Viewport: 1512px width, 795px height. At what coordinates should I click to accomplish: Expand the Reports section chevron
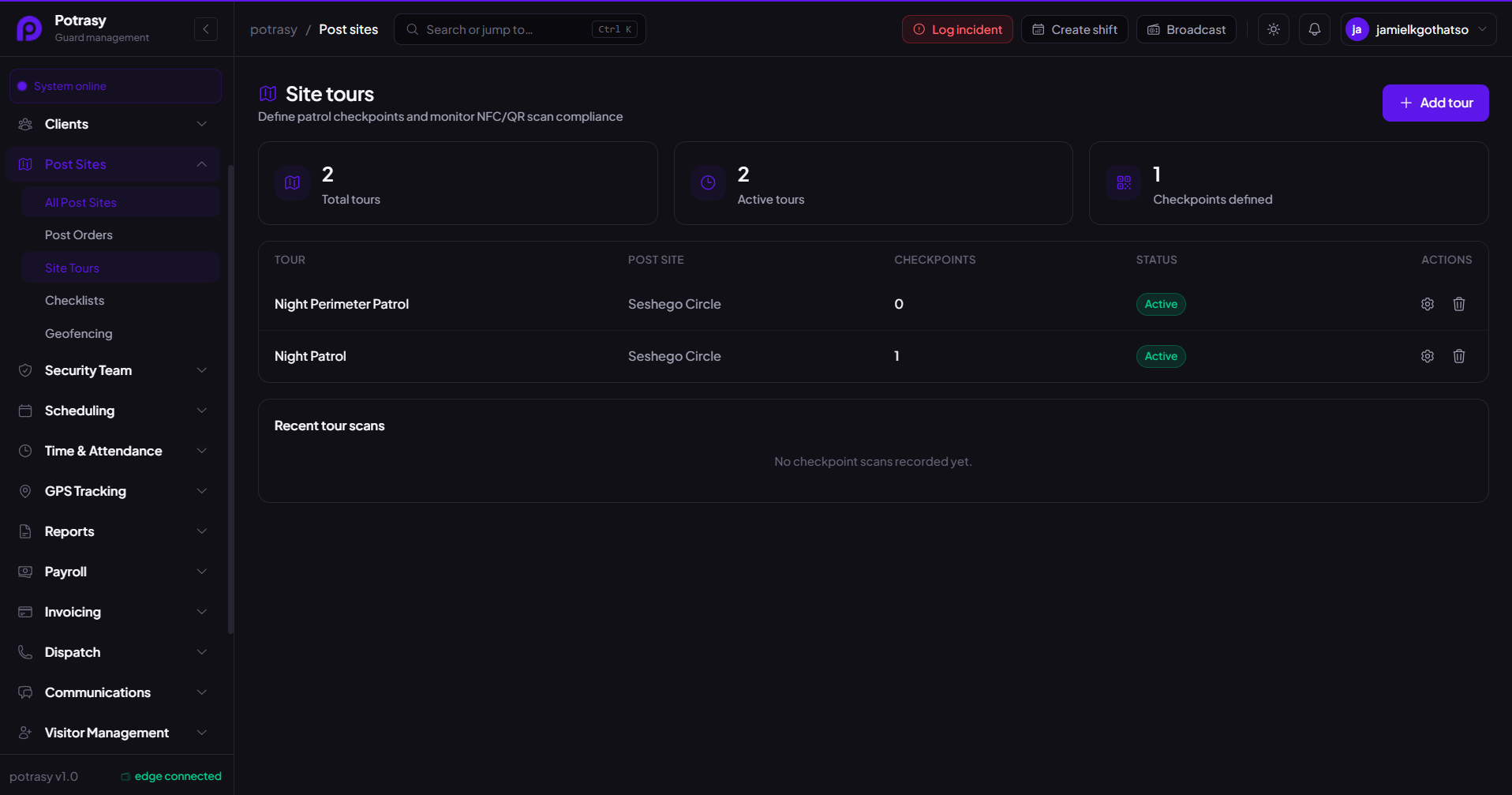202,531
